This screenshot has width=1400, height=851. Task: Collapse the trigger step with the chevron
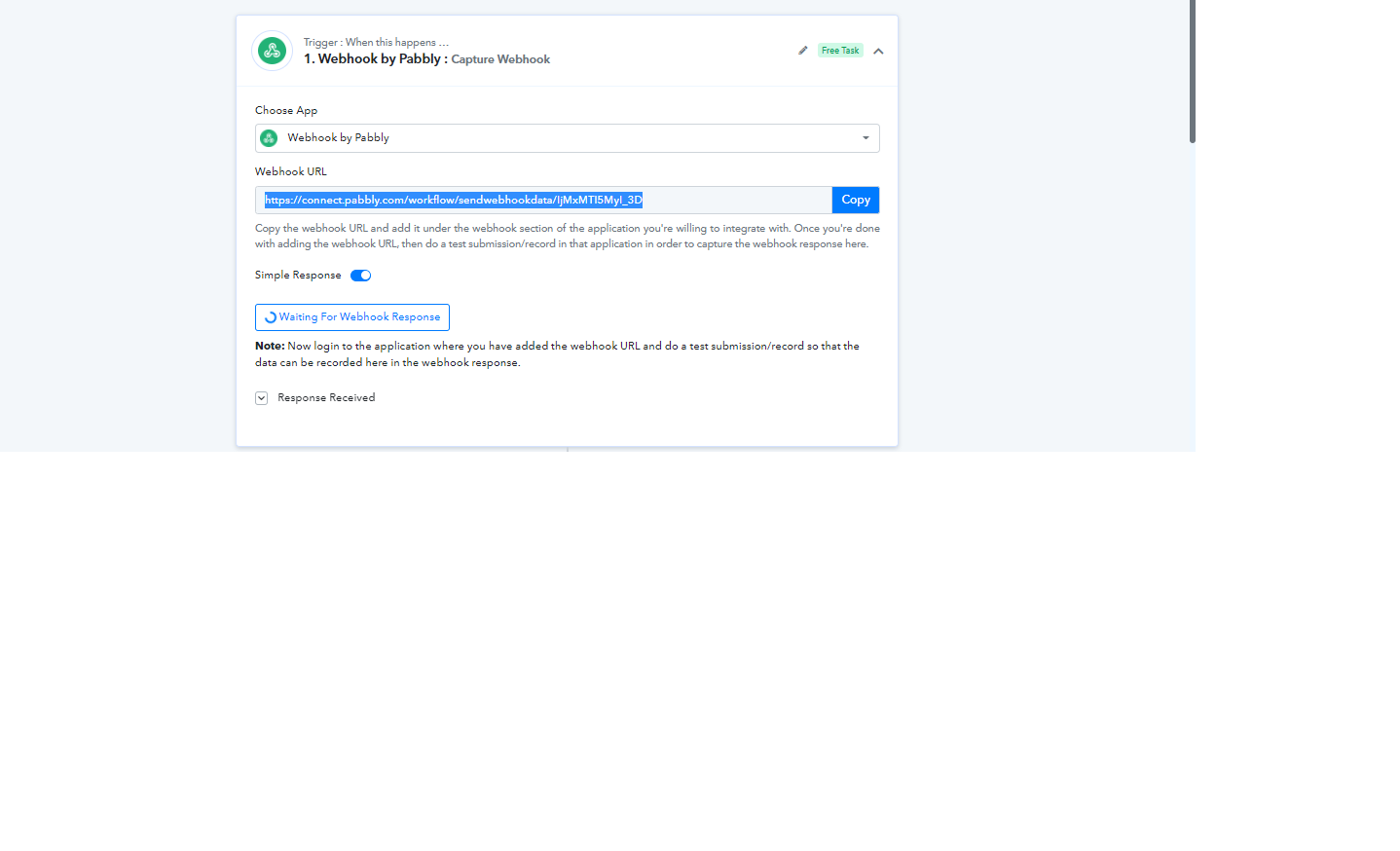tap(878, 52)
